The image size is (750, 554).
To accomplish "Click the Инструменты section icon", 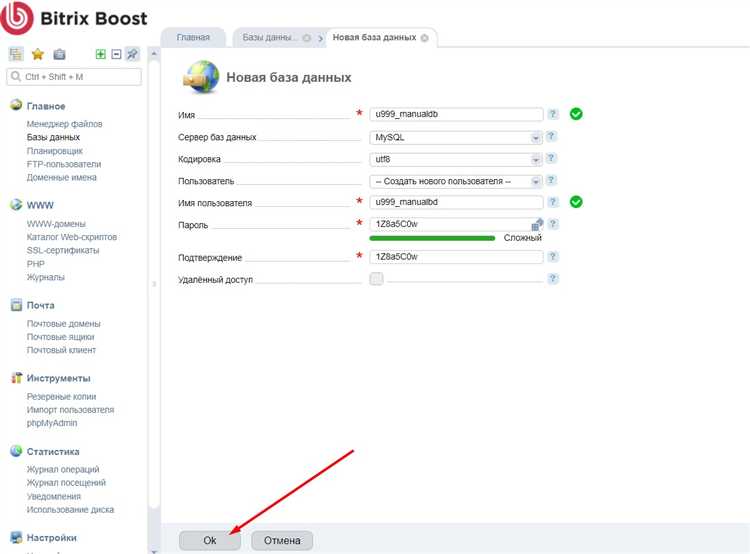I will [x=16, y=377].
